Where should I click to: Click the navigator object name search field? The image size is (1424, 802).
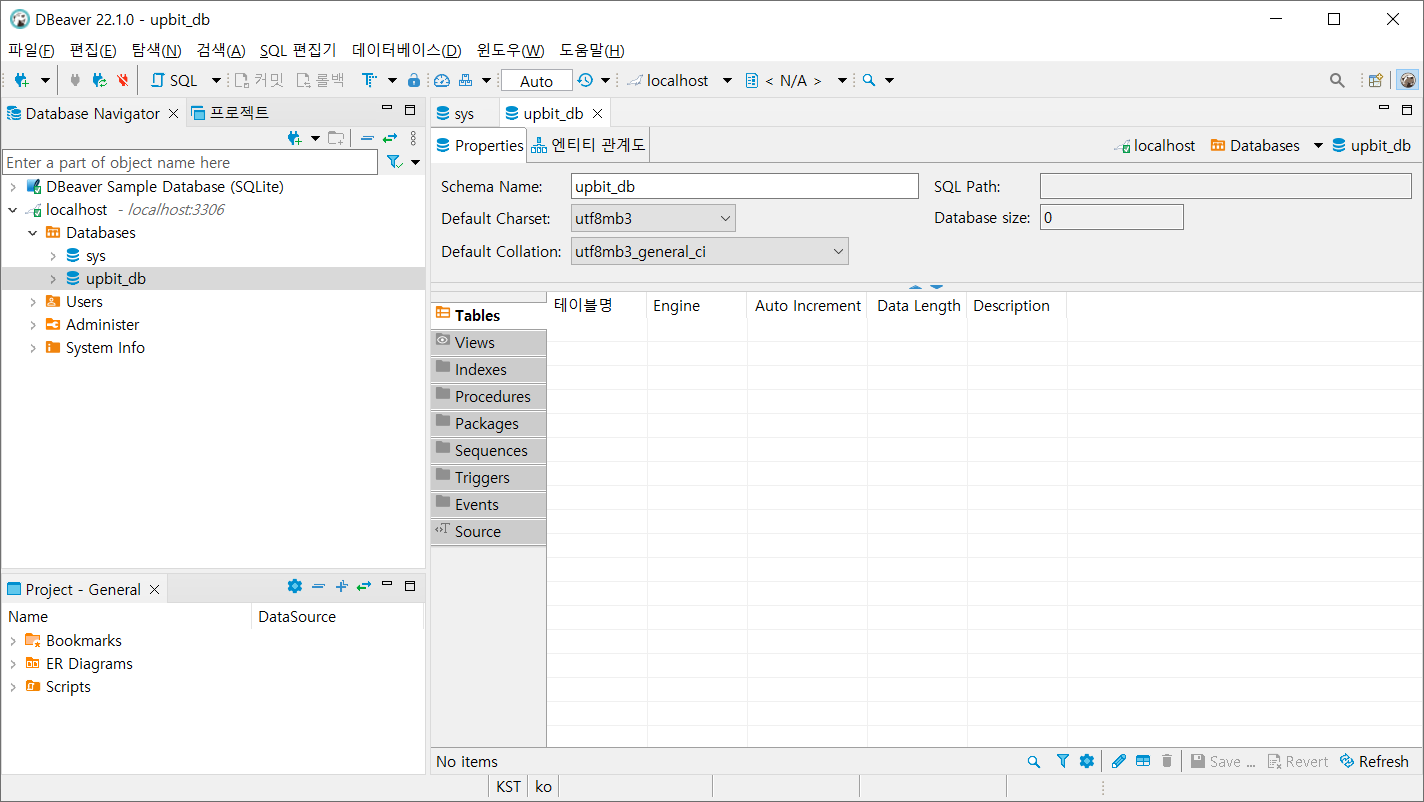[x=190, y=162]
